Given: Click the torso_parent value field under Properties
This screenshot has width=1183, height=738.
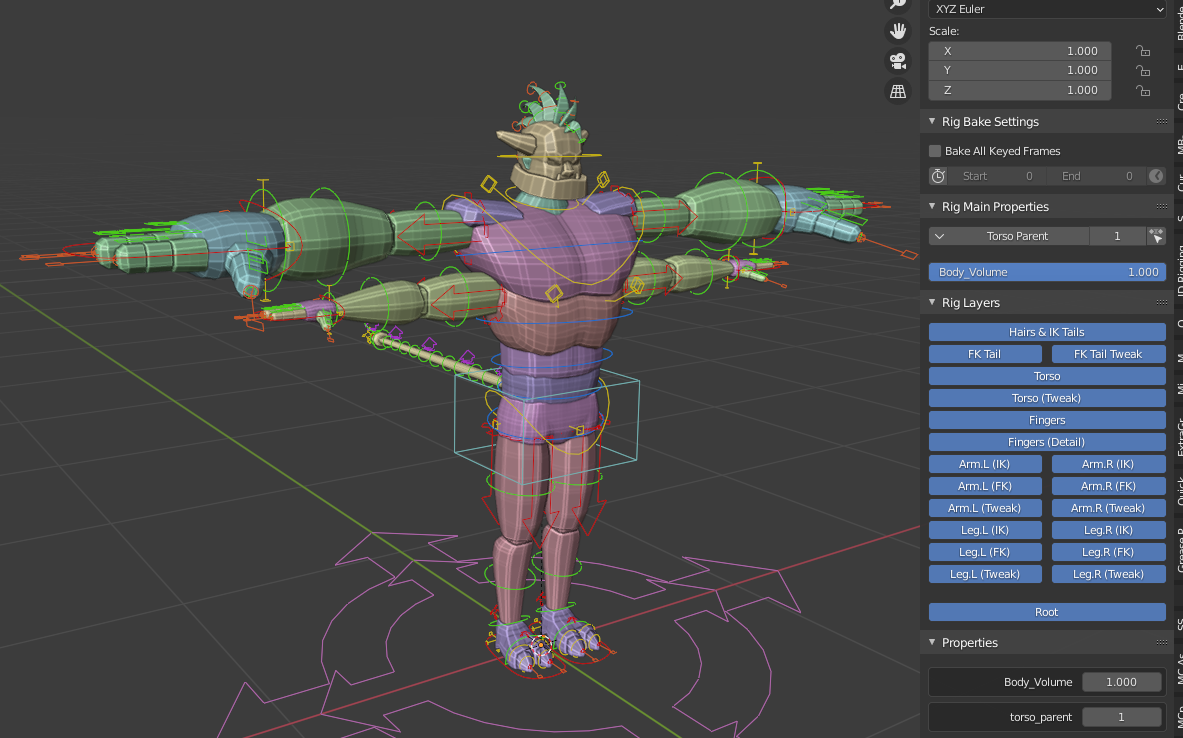Looking at the screenshot, I should point(1121,716).
